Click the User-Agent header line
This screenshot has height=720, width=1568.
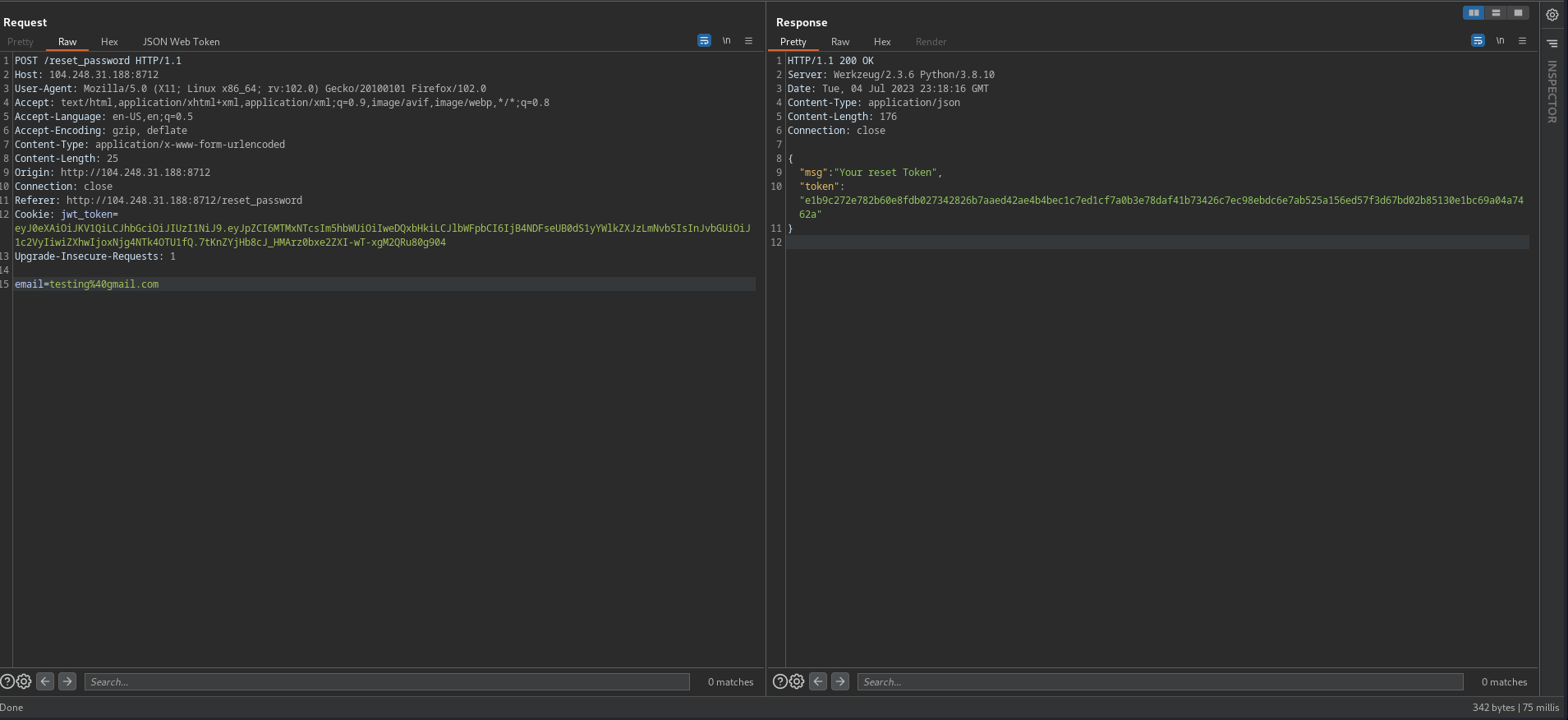[251, 89]
